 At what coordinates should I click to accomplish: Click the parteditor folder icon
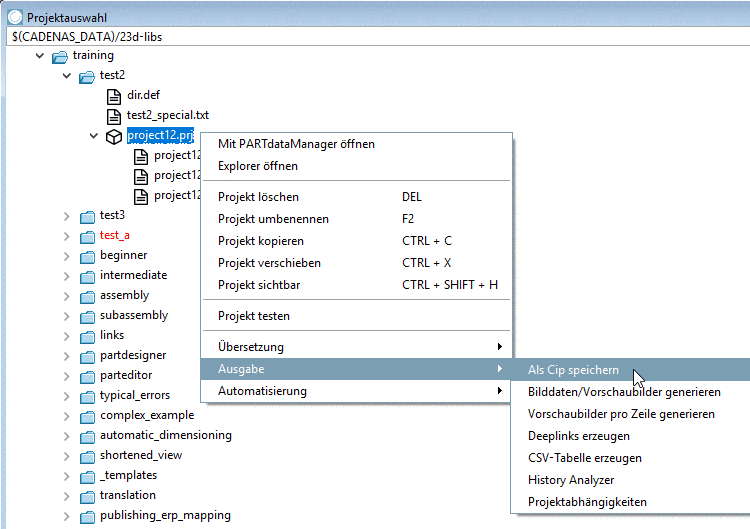87,377
